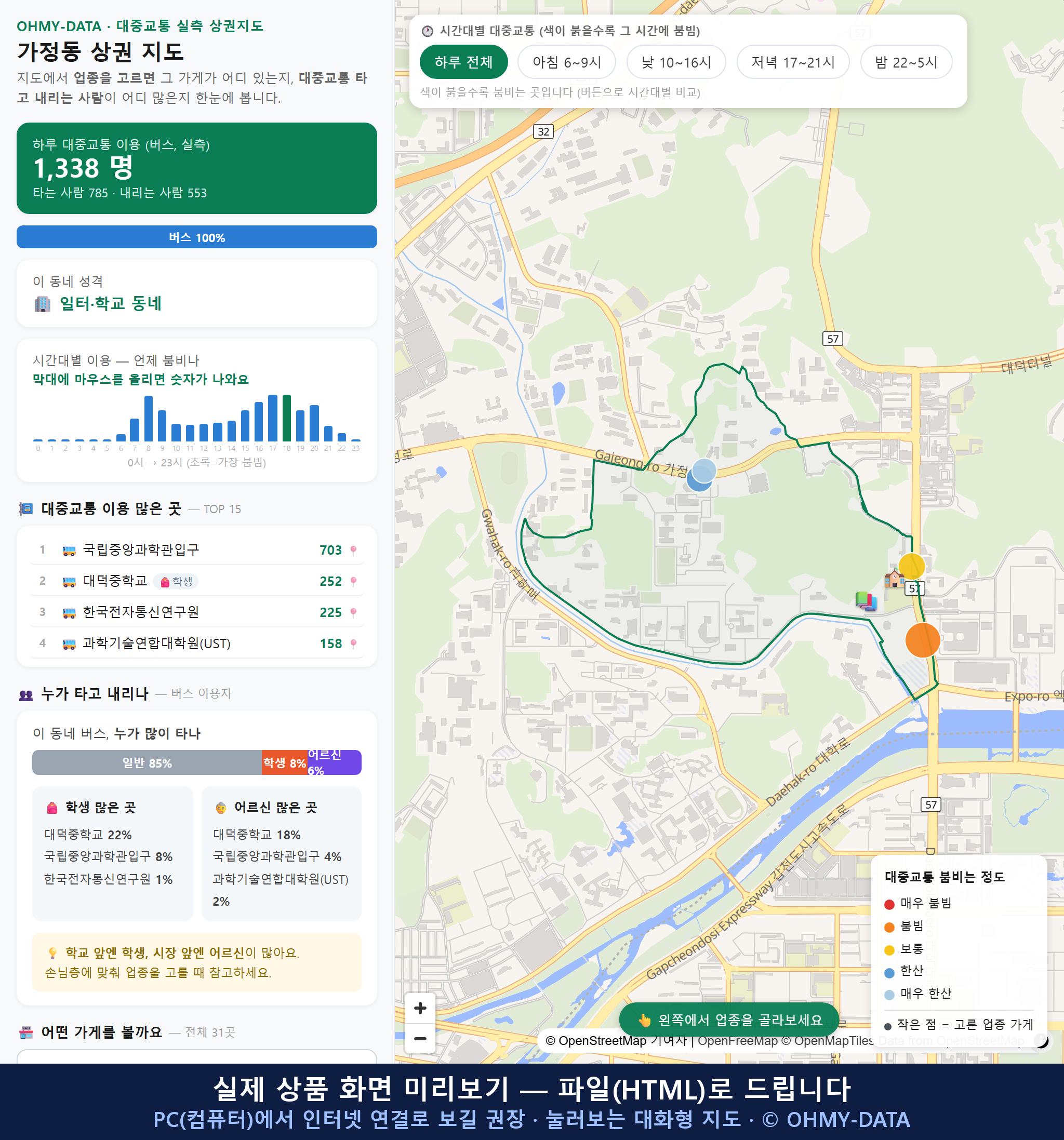Click the chart bar at 17시
Viewport: 1064px width, 1140px height.
tap(273, 418)
